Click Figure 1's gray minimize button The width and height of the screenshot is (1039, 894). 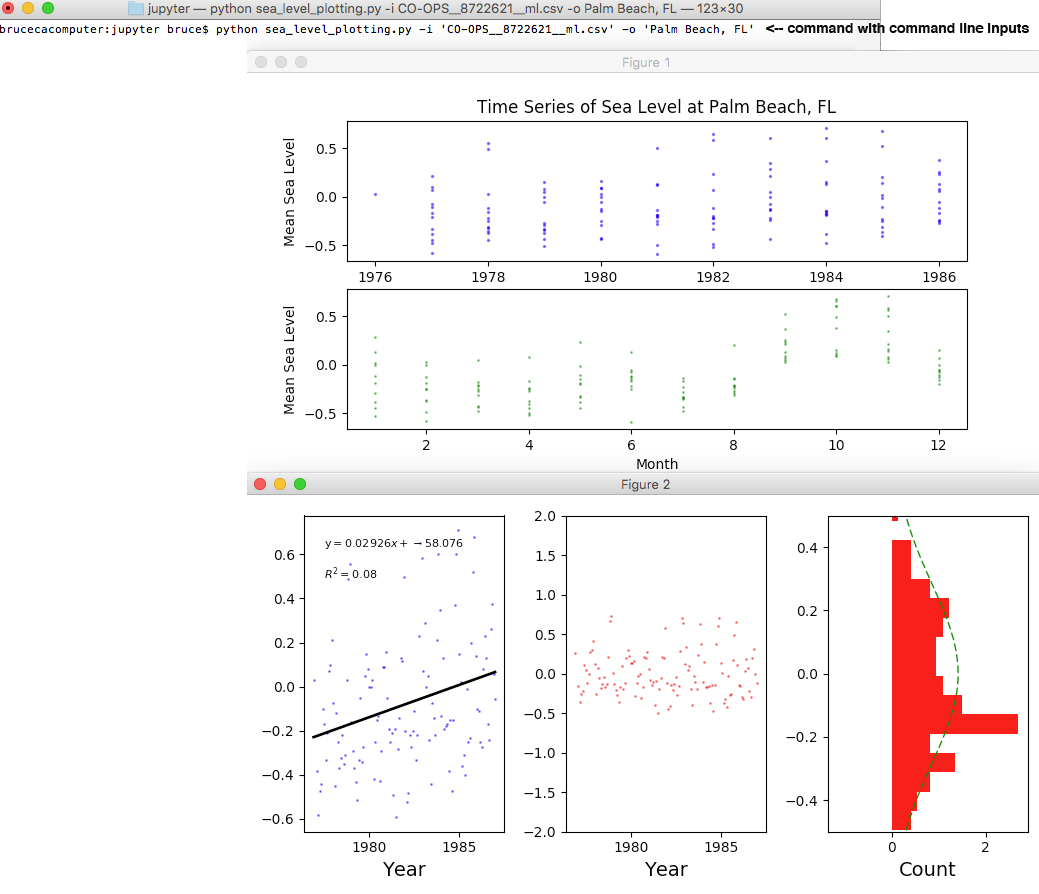(x=280, y=62)
